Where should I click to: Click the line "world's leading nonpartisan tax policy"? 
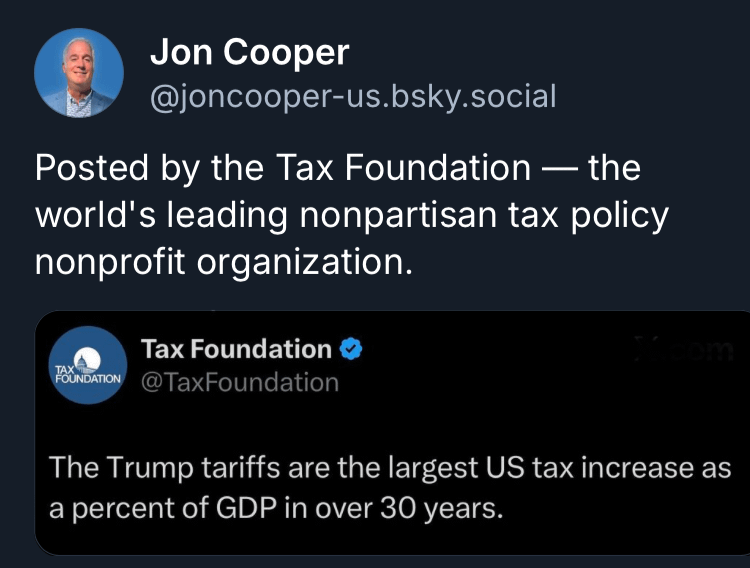(x=352, y=214)
